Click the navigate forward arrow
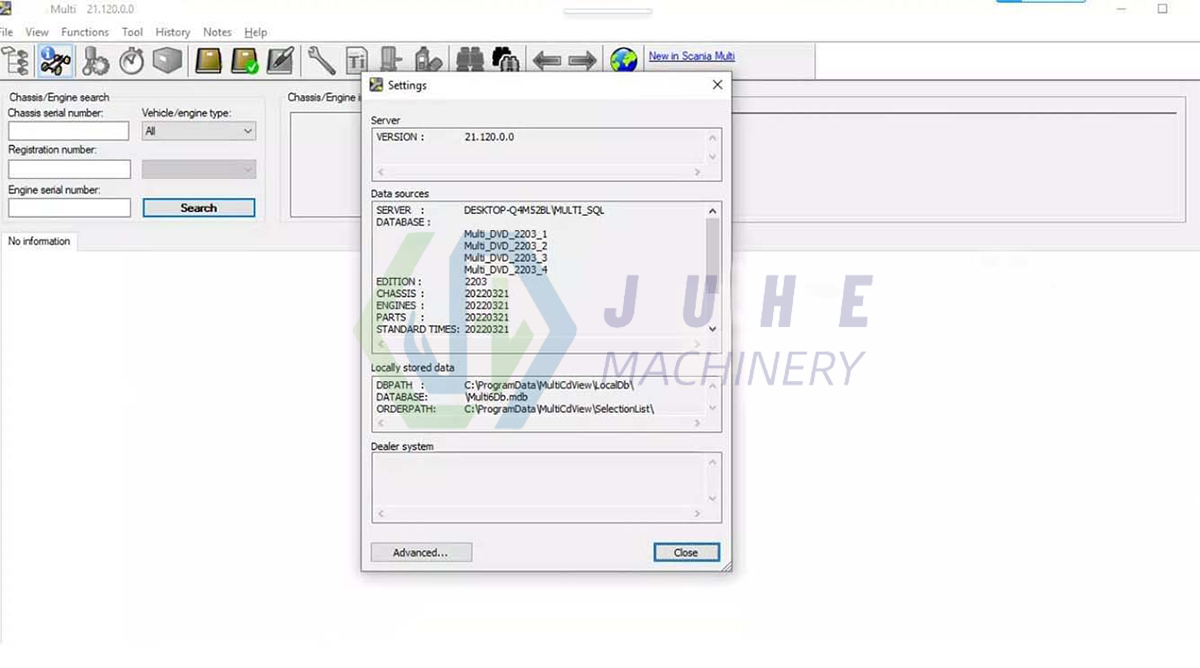This screenshot has height=668, width=1200. pyautogui.click(x=582, y=60)
